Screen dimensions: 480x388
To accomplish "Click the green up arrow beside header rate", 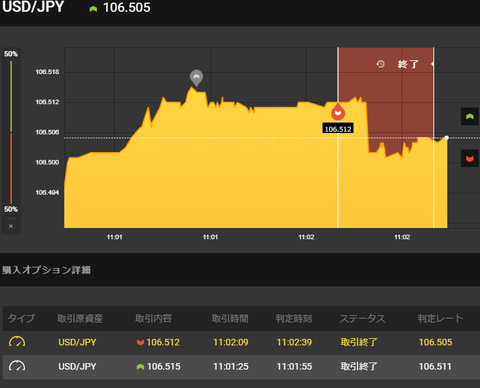I will [x=93, y=9].
